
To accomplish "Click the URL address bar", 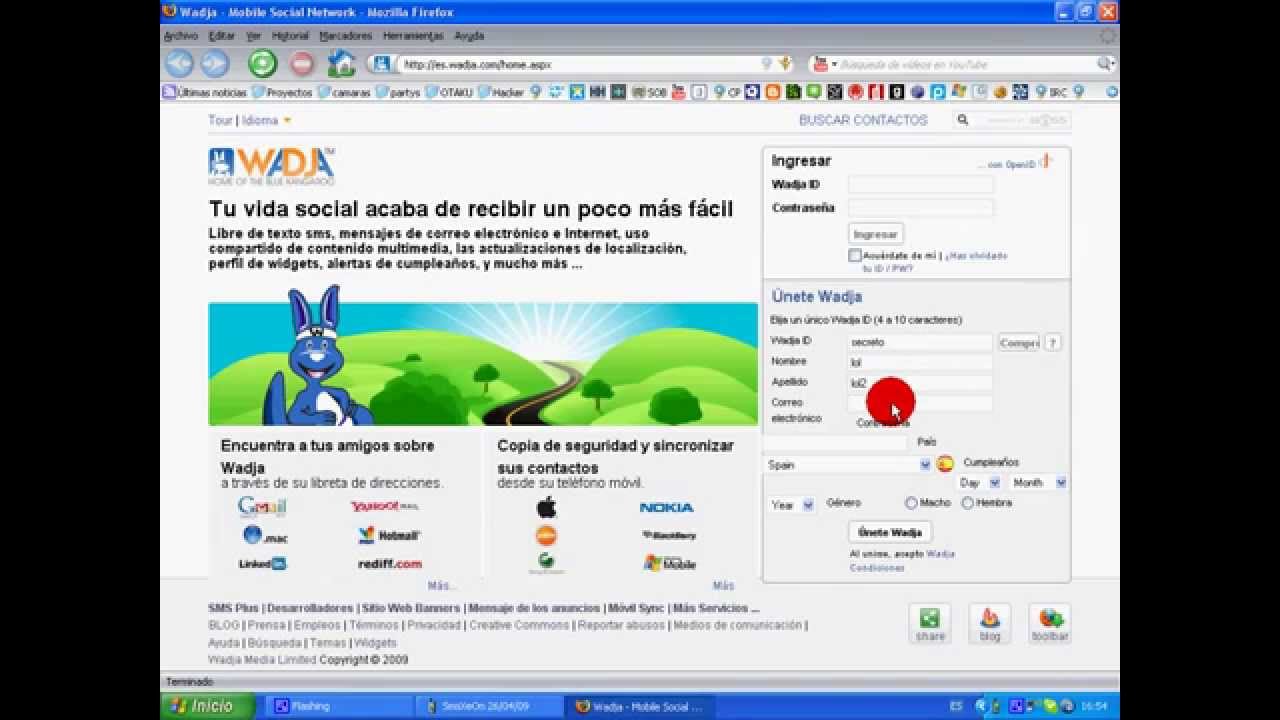I will [580, 64].
